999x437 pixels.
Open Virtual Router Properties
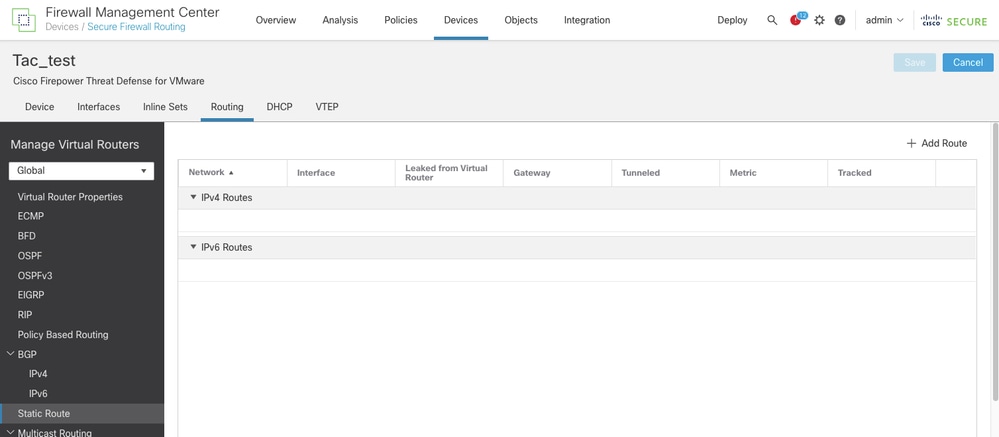click(70, 197)
